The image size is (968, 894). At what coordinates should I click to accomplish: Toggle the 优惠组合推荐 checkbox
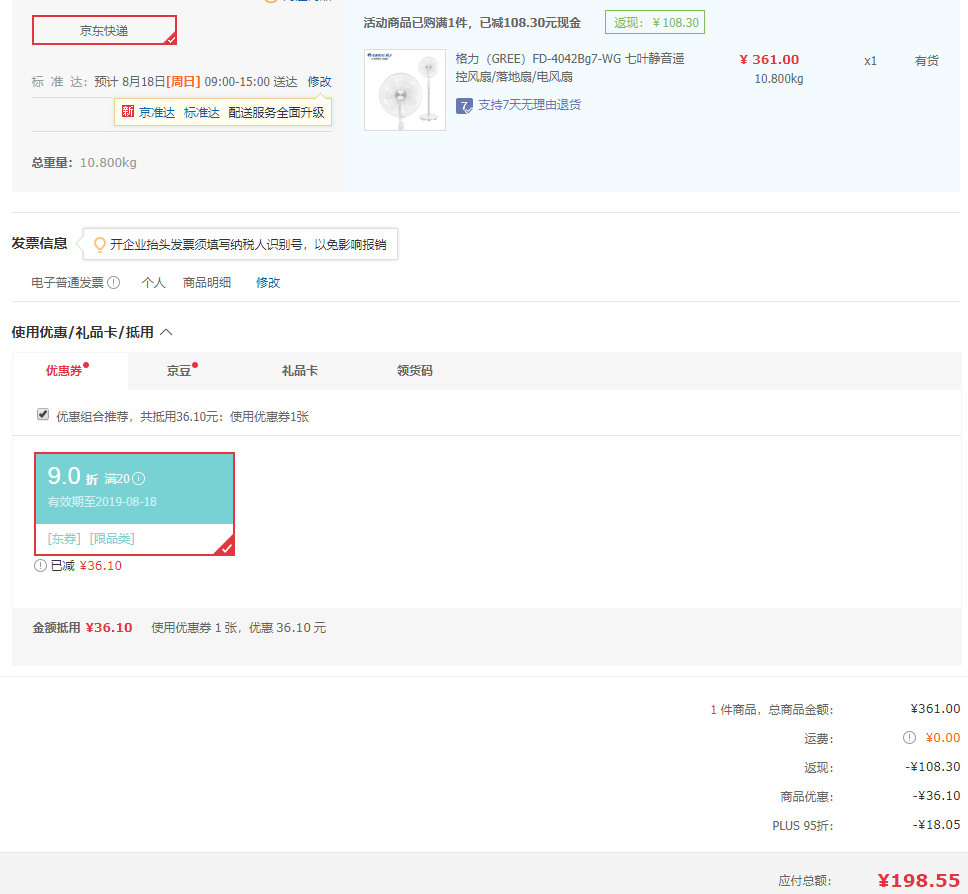[43, 414]
